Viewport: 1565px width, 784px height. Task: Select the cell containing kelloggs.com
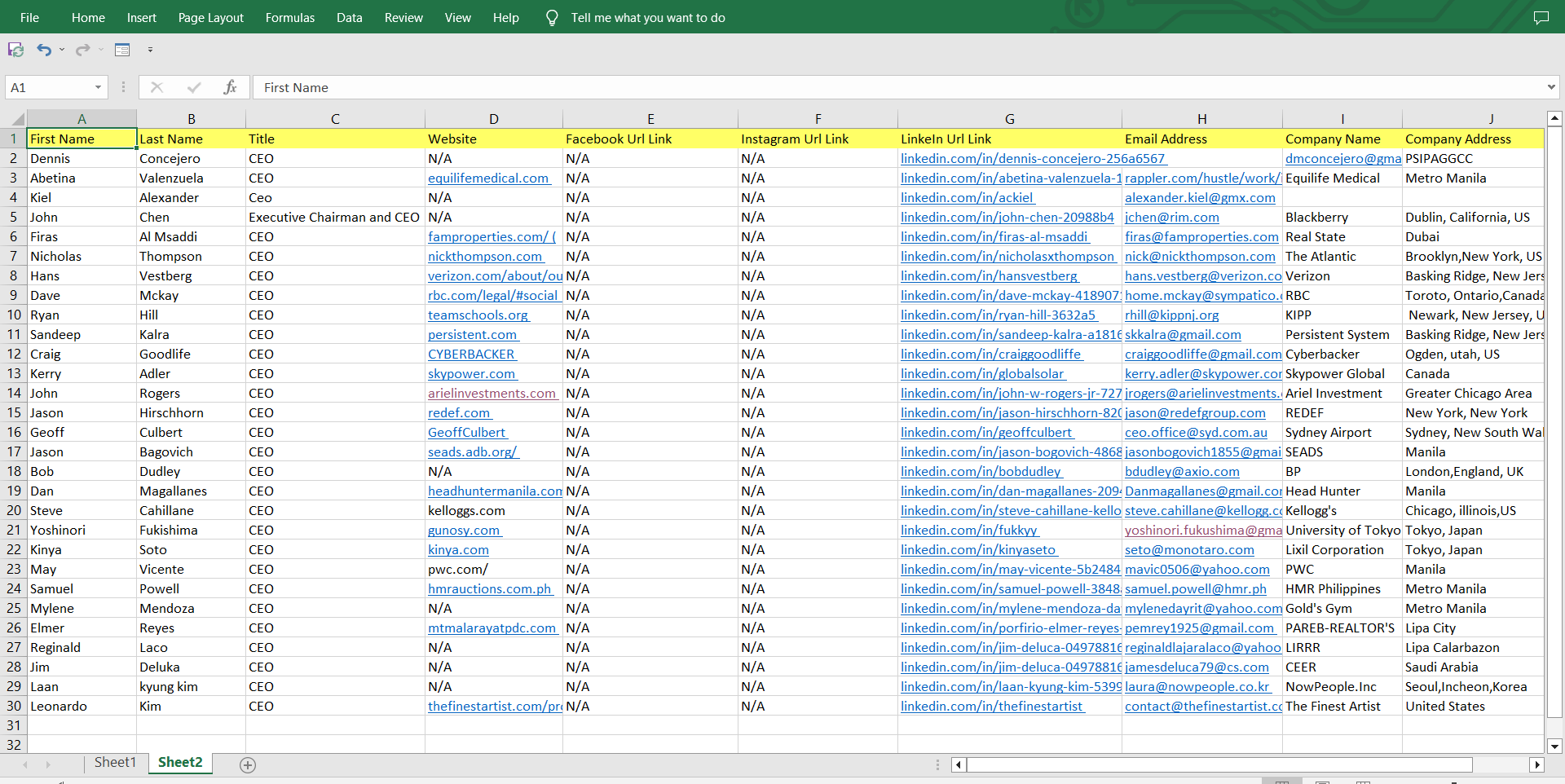click(493, 510)
